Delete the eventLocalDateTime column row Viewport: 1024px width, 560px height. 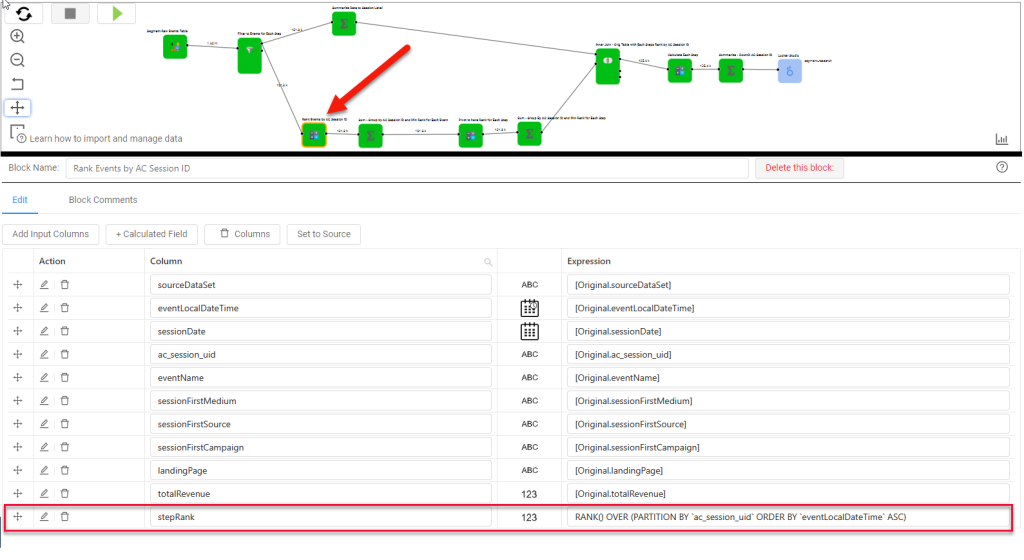coord(65,308)
